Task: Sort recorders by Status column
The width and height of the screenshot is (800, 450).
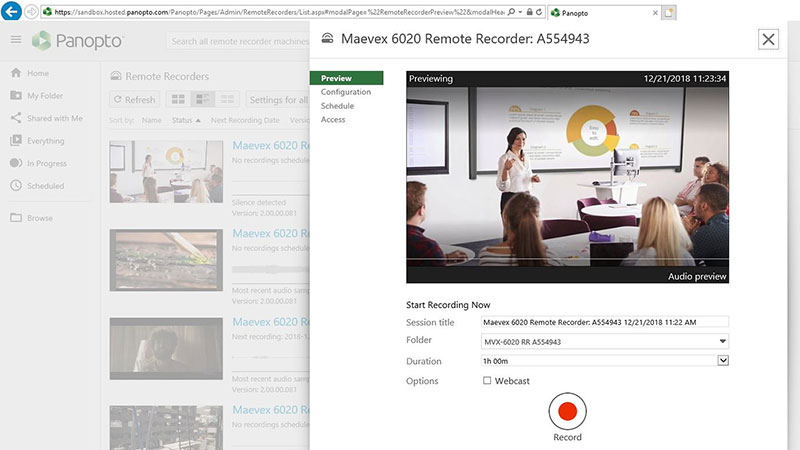Action: 184,120
